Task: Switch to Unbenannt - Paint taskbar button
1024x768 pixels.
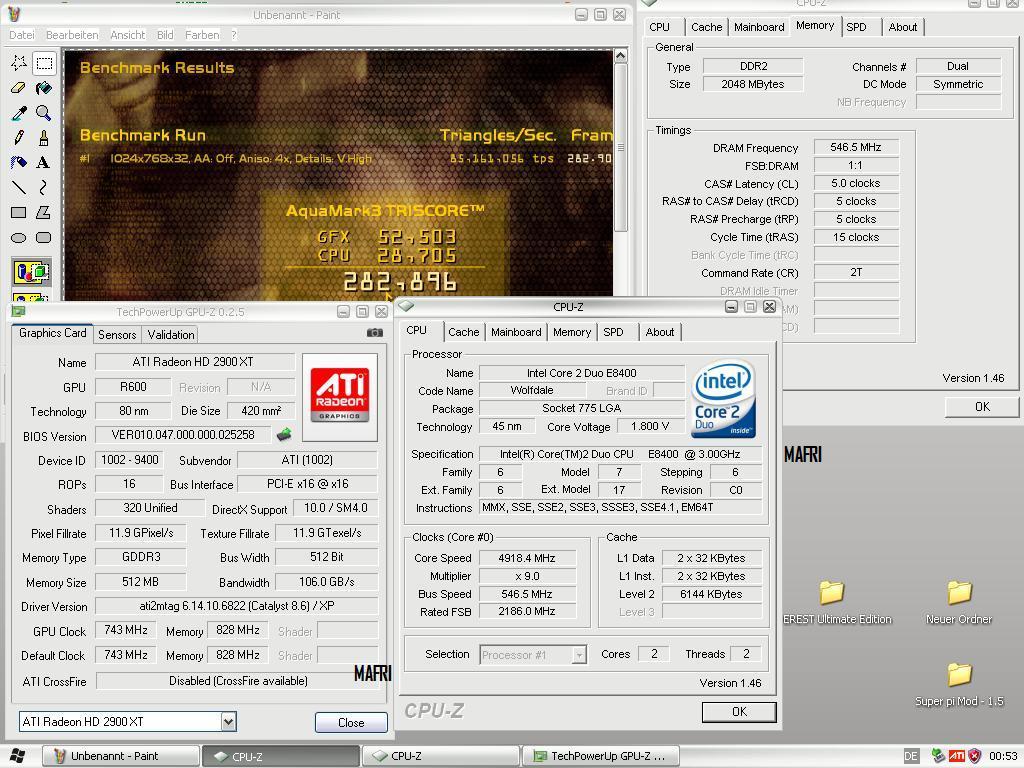Action: pyautogui.click(x=121, y=756)
